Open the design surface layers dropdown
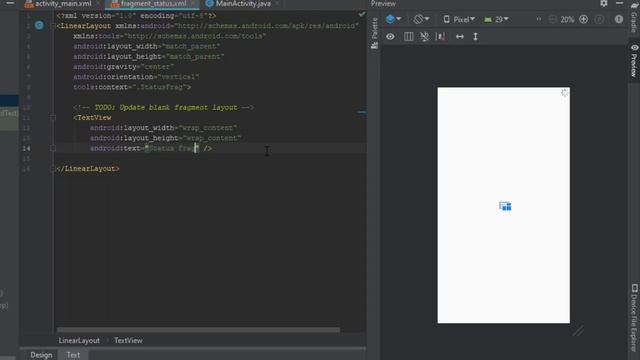Viewport: 640px width, 360px height. [393, 19]
